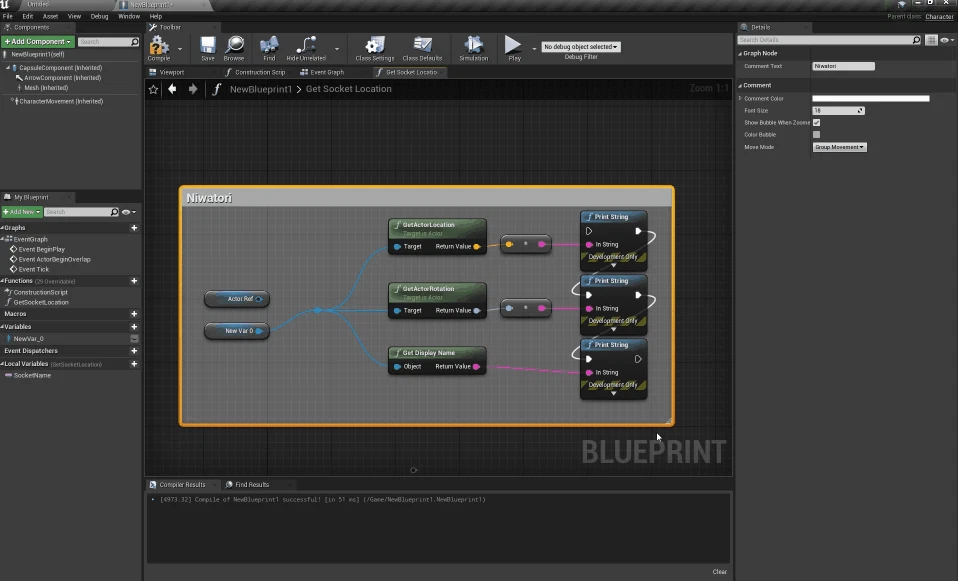
Task: Navigate forward with the right arrow icon
Action: [x=193, y=89]
